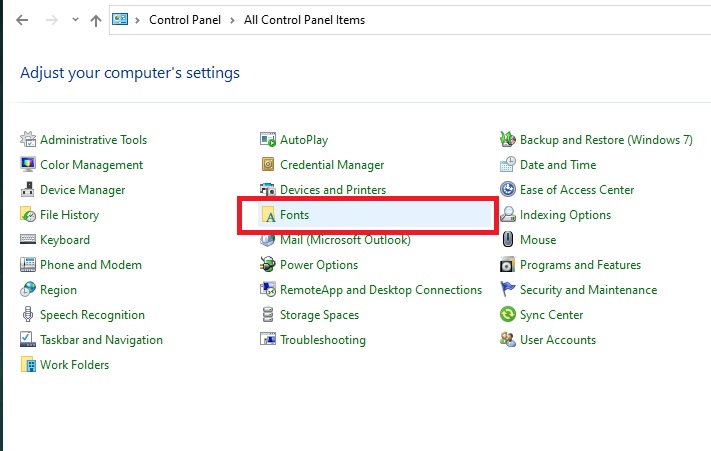711x451 pixels.
Task: Click the Control Panel icon in address bar
Action: pos(120,19)
